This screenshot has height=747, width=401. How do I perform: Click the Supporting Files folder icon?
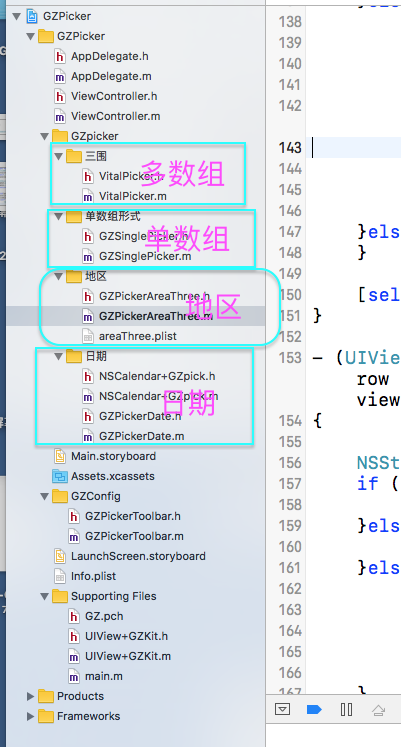[60, 596]
